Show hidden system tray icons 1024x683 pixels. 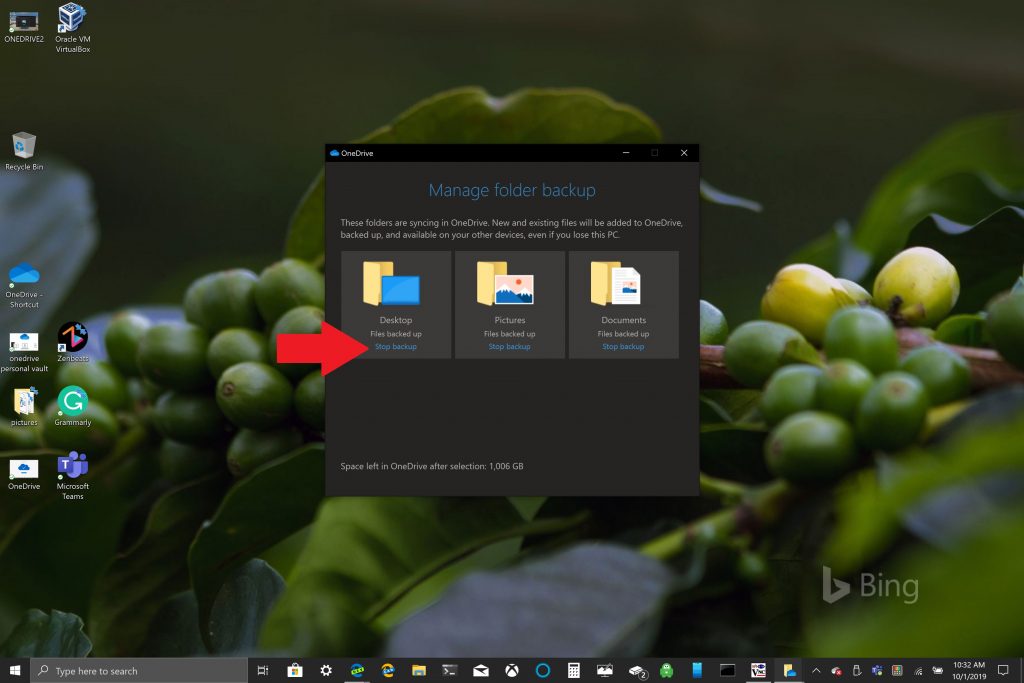point(816,671)
